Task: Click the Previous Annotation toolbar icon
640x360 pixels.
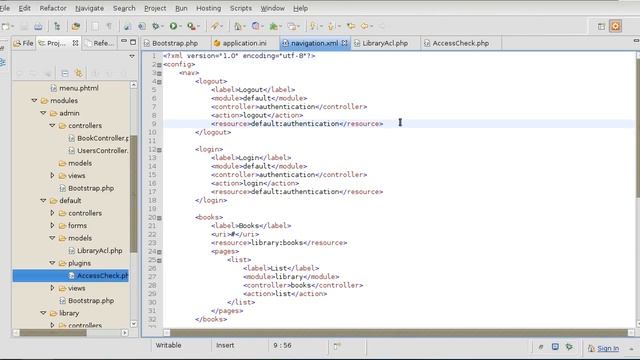Action: click(331, 27)
